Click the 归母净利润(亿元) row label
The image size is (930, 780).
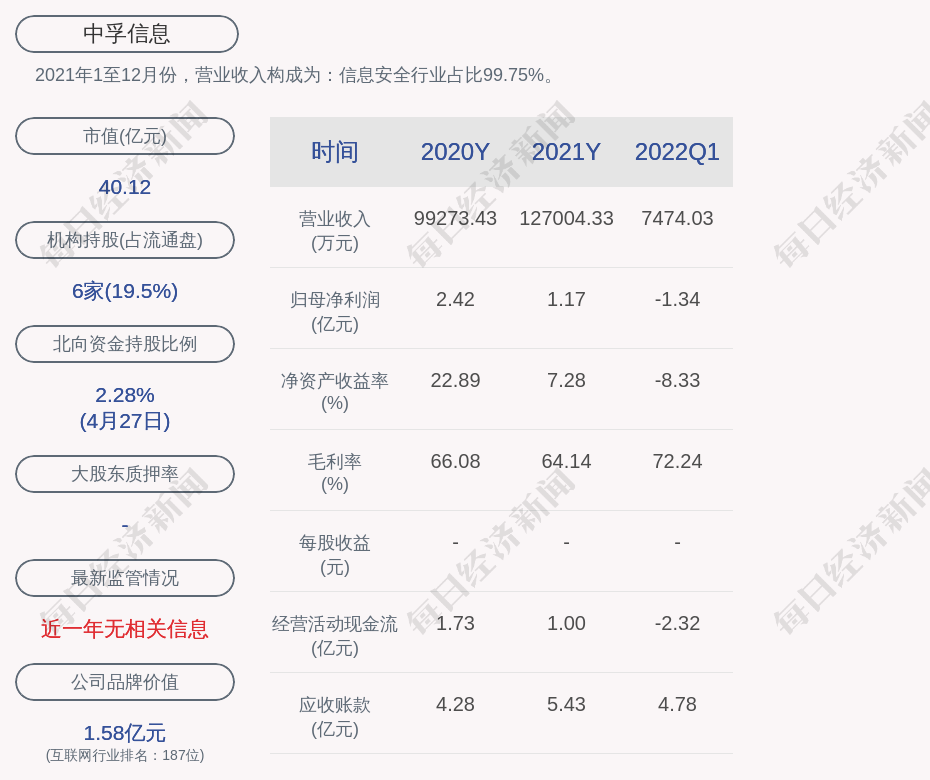[x=335, y=311]
